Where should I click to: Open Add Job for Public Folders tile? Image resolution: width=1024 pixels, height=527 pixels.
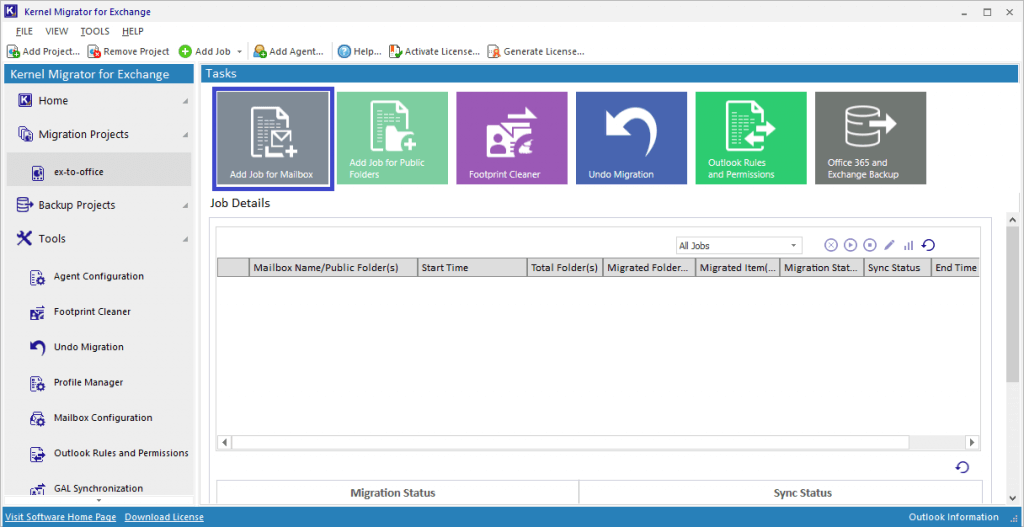click(x=392, y=138)
